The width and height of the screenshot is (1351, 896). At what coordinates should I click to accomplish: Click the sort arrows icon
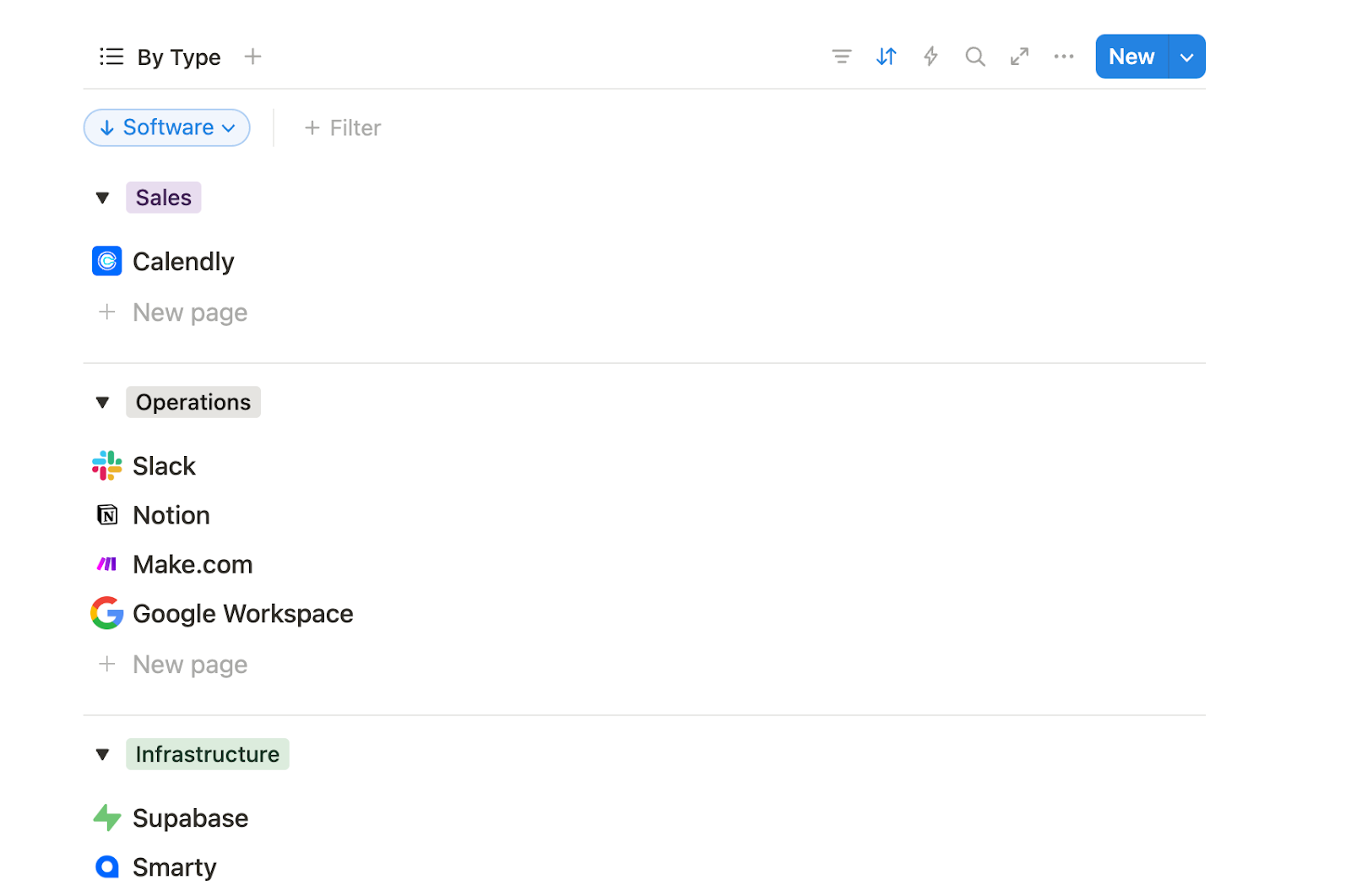point(886,57)
